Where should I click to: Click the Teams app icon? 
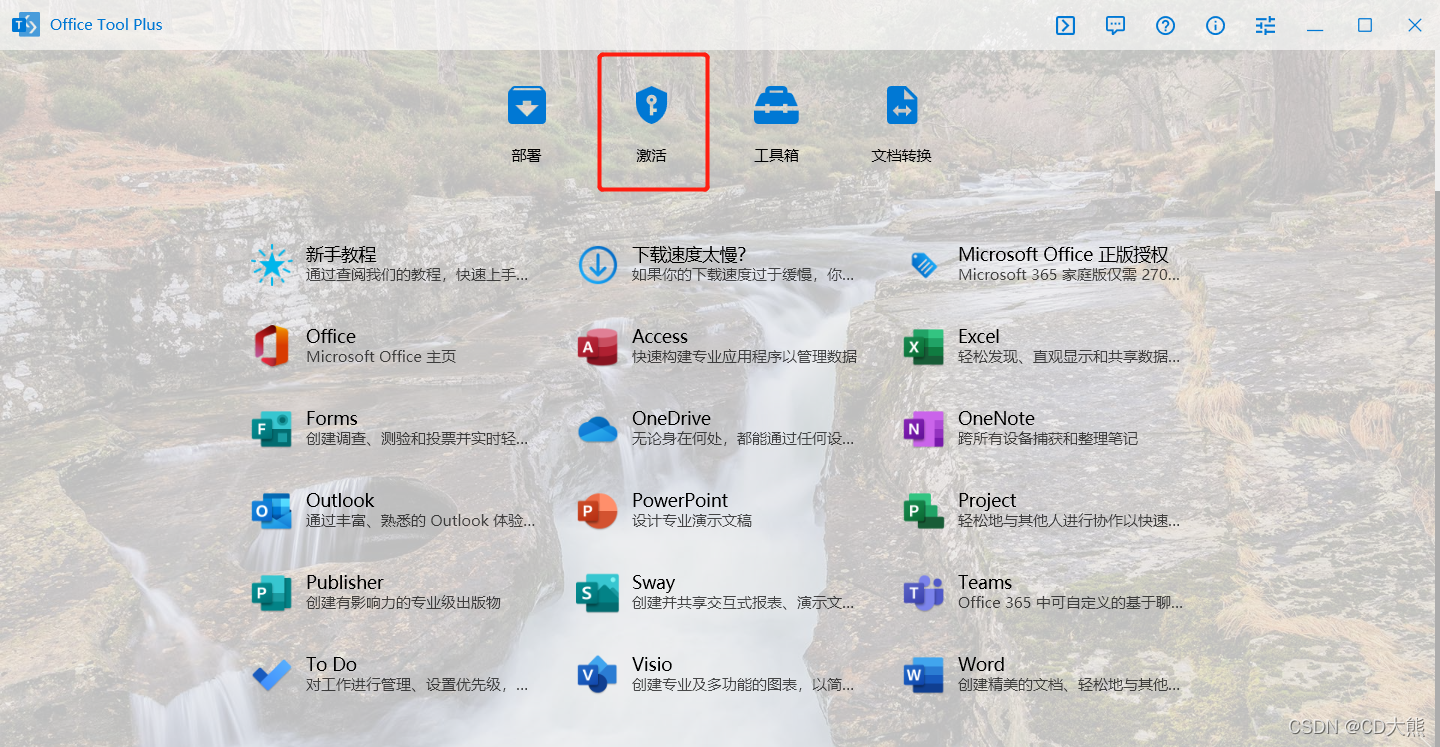pyautogui.click(x=924, y=593)
